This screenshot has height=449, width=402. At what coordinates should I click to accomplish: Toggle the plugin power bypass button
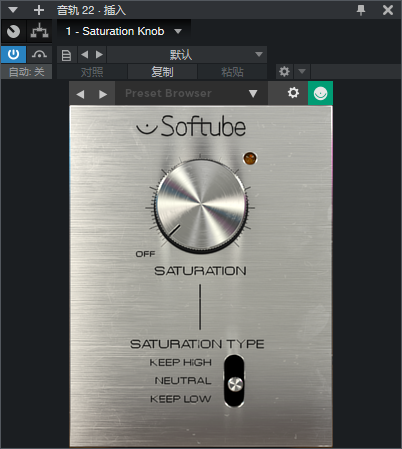[13, 54]
